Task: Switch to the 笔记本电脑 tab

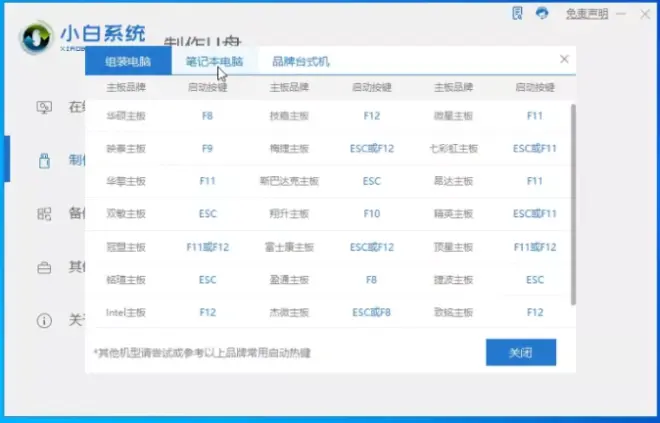Action: pos(215,61)
